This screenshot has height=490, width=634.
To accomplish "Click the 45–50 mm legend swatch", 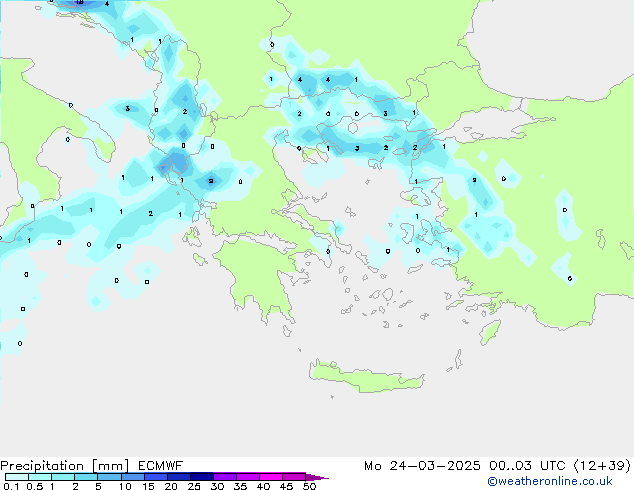I will click(x=294, y=477).
